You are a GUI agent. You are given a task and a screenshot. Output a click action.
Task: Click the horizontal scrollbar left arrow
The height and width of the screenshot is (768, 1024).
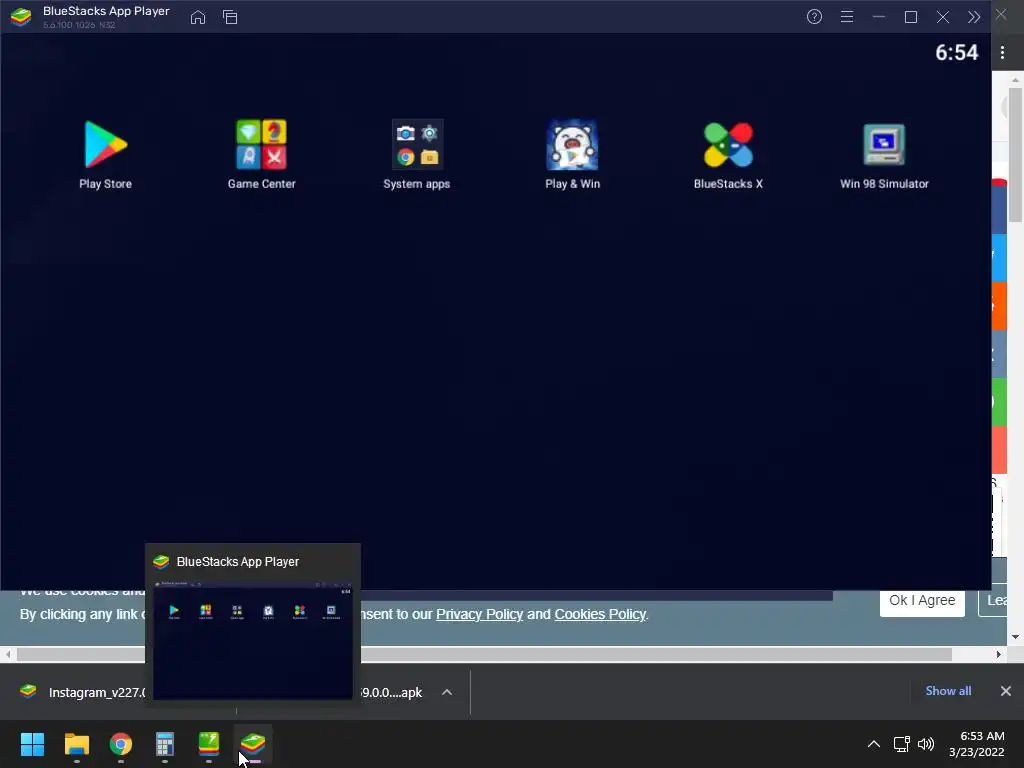8,654
